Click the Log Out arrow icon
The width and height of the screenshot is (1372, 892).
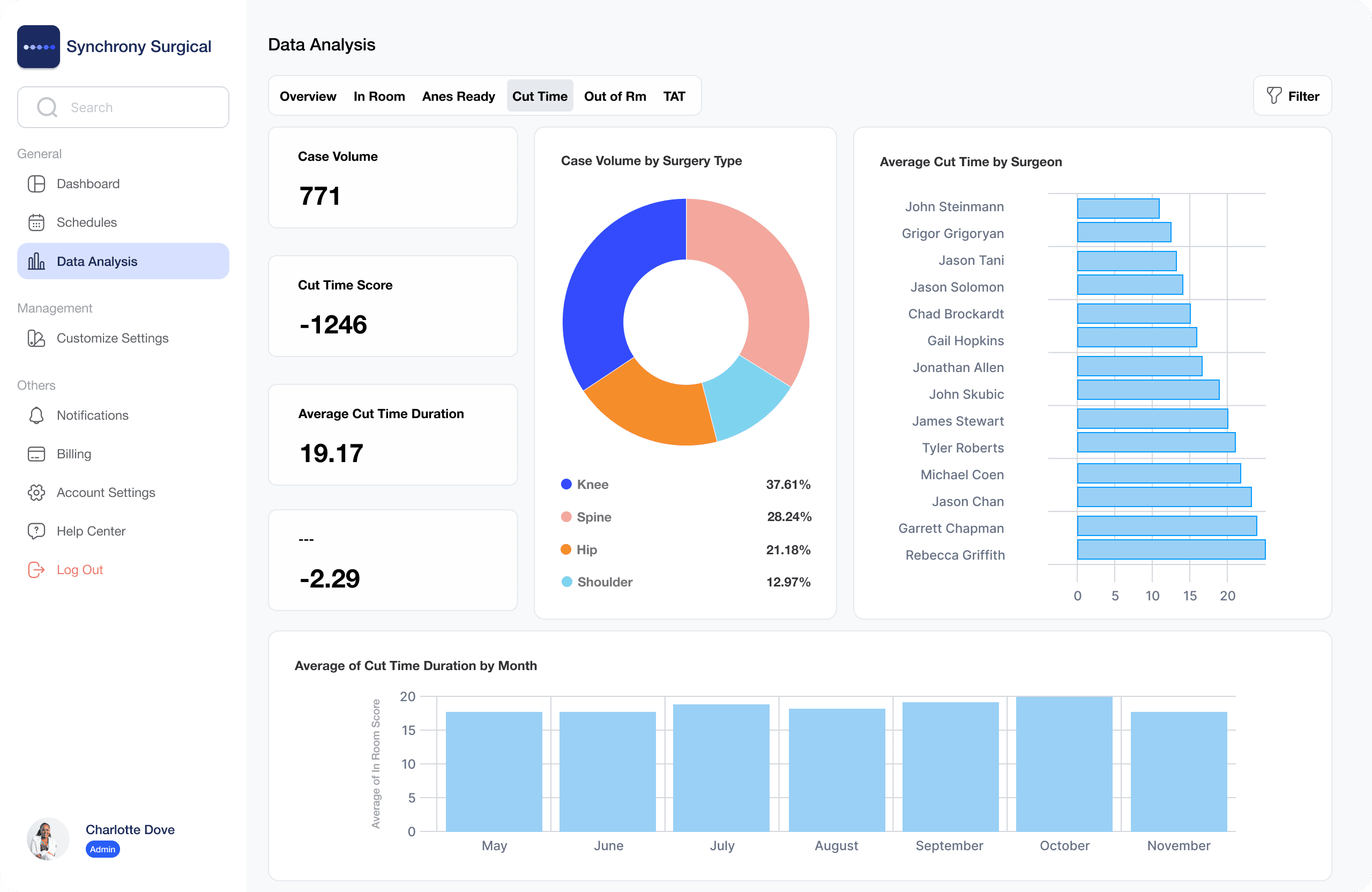click(36, 570)
